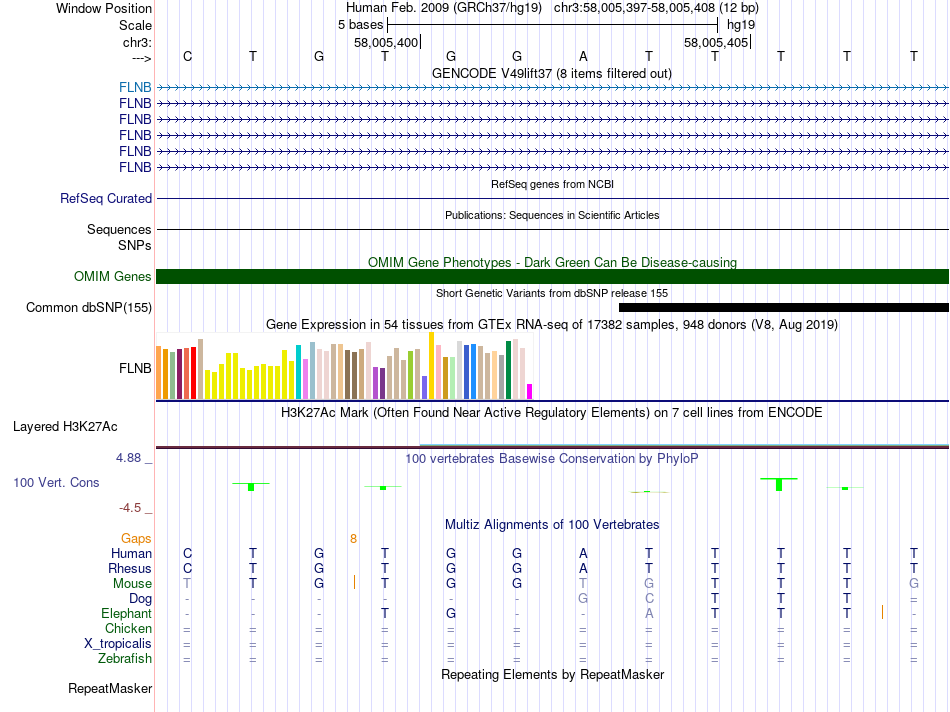The image size is (950, 712).
Task: Open Multiz Alignments of 100 Vertebrates title
Action: tap(552, 525)
